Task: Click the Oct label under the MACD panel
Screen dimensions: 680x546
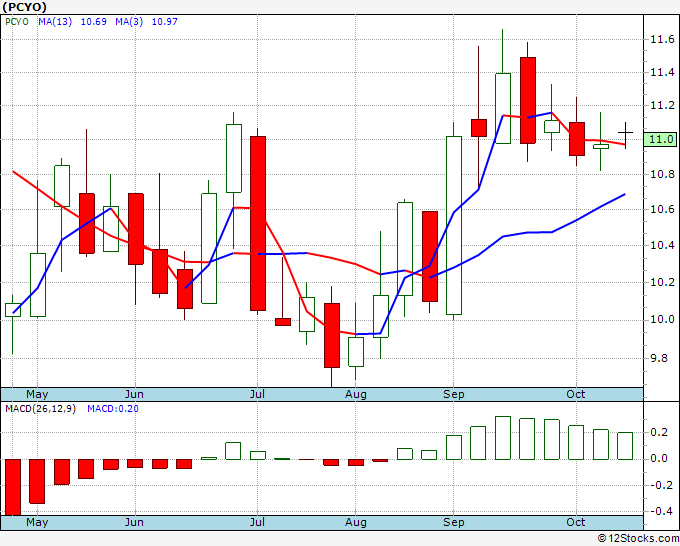Action: 576,522
